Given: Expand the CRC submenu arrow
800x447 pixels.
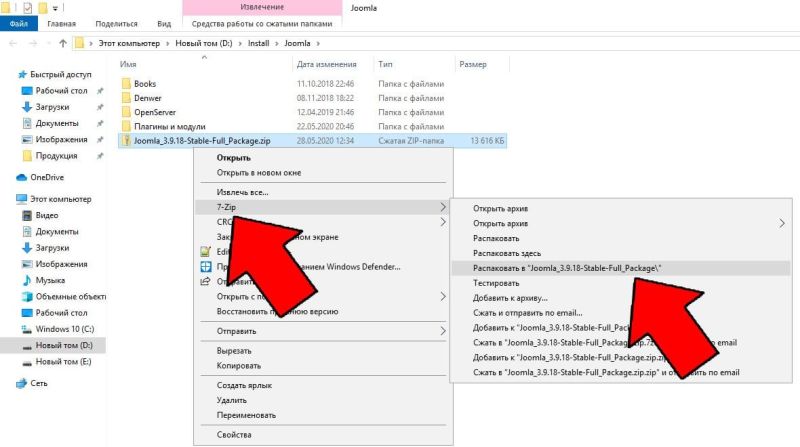Looking at the screenshot, I should pos(442,222).
